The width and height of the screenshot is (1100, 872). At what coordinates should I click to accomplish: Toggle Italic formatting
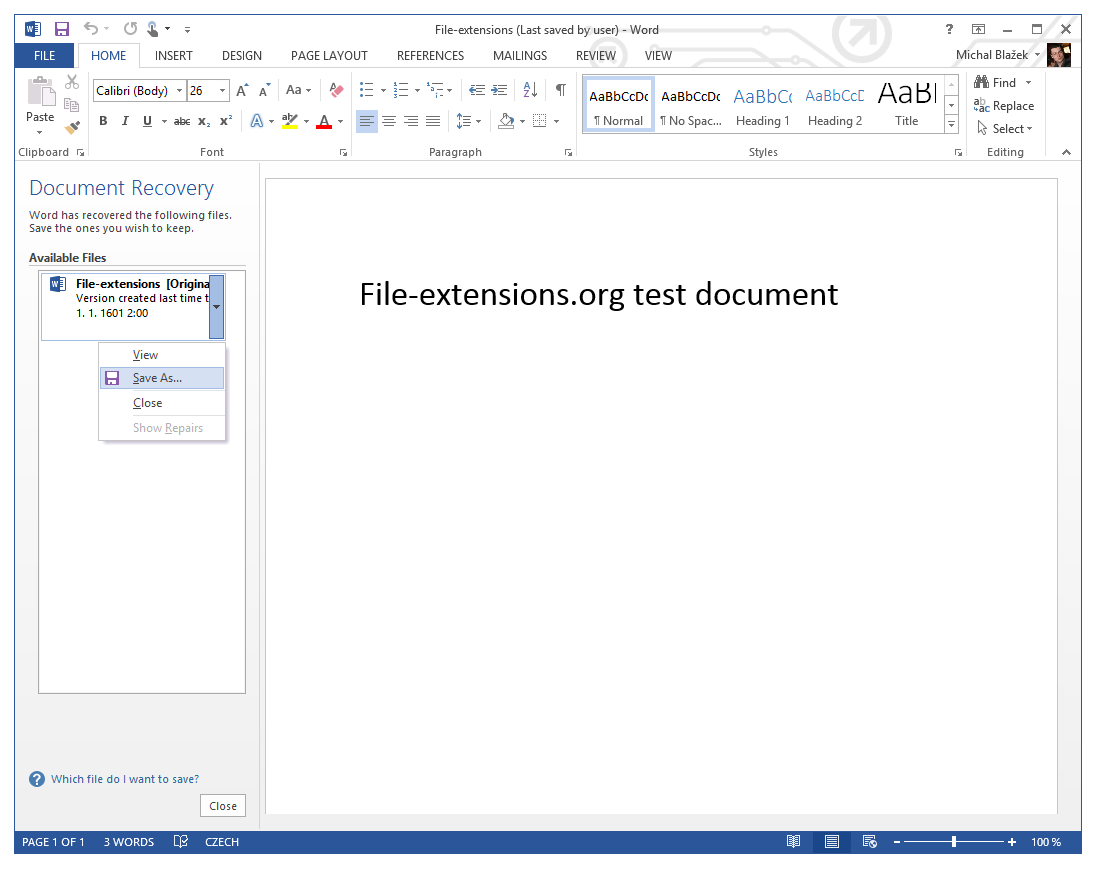click(x=125, y=121)
